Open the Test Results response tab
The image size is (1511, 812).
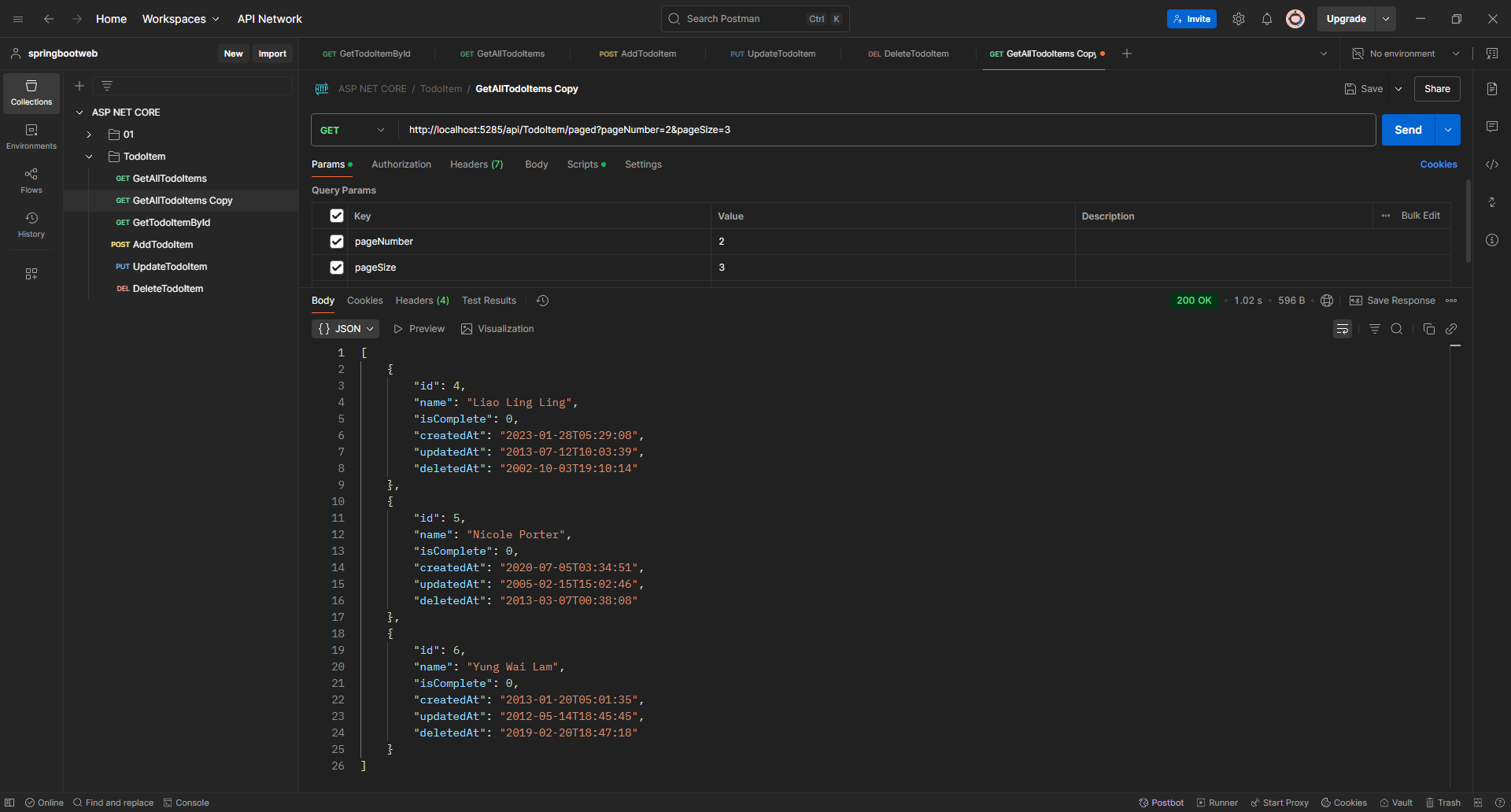(x=489, y=301)
